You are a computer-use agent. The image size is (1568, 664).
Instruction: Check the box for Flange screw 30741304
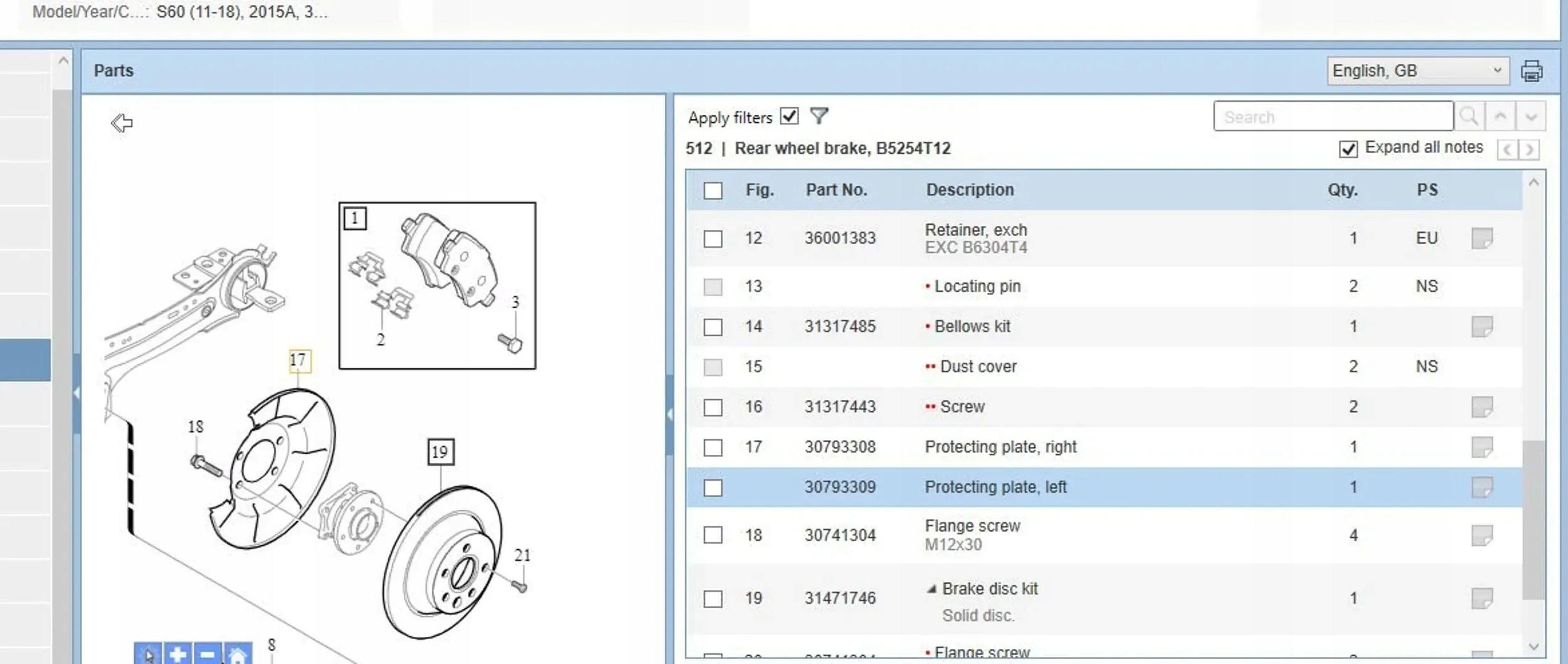tap(713, 535)
